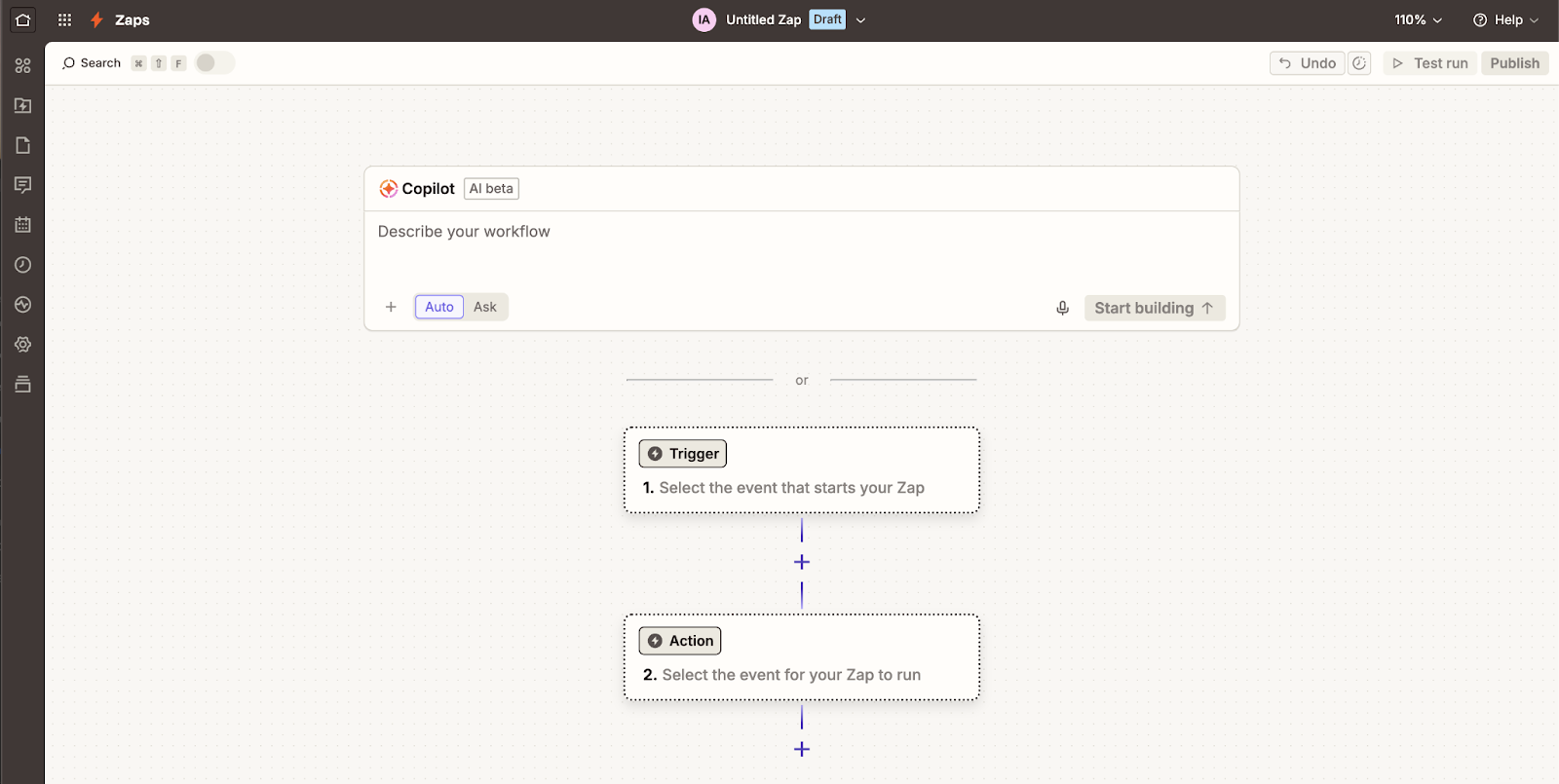Click the Zaps lightning bolt logo
Screen dimensions: 1559x784
(x=96, y=19)
